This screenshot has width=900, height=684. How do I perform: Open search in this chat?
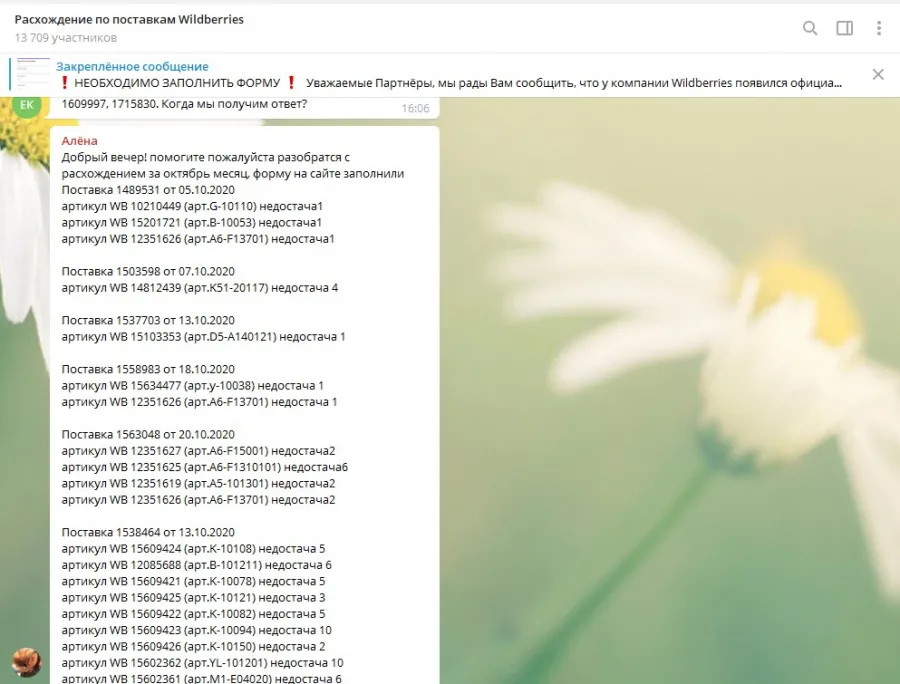pos(810,28)
